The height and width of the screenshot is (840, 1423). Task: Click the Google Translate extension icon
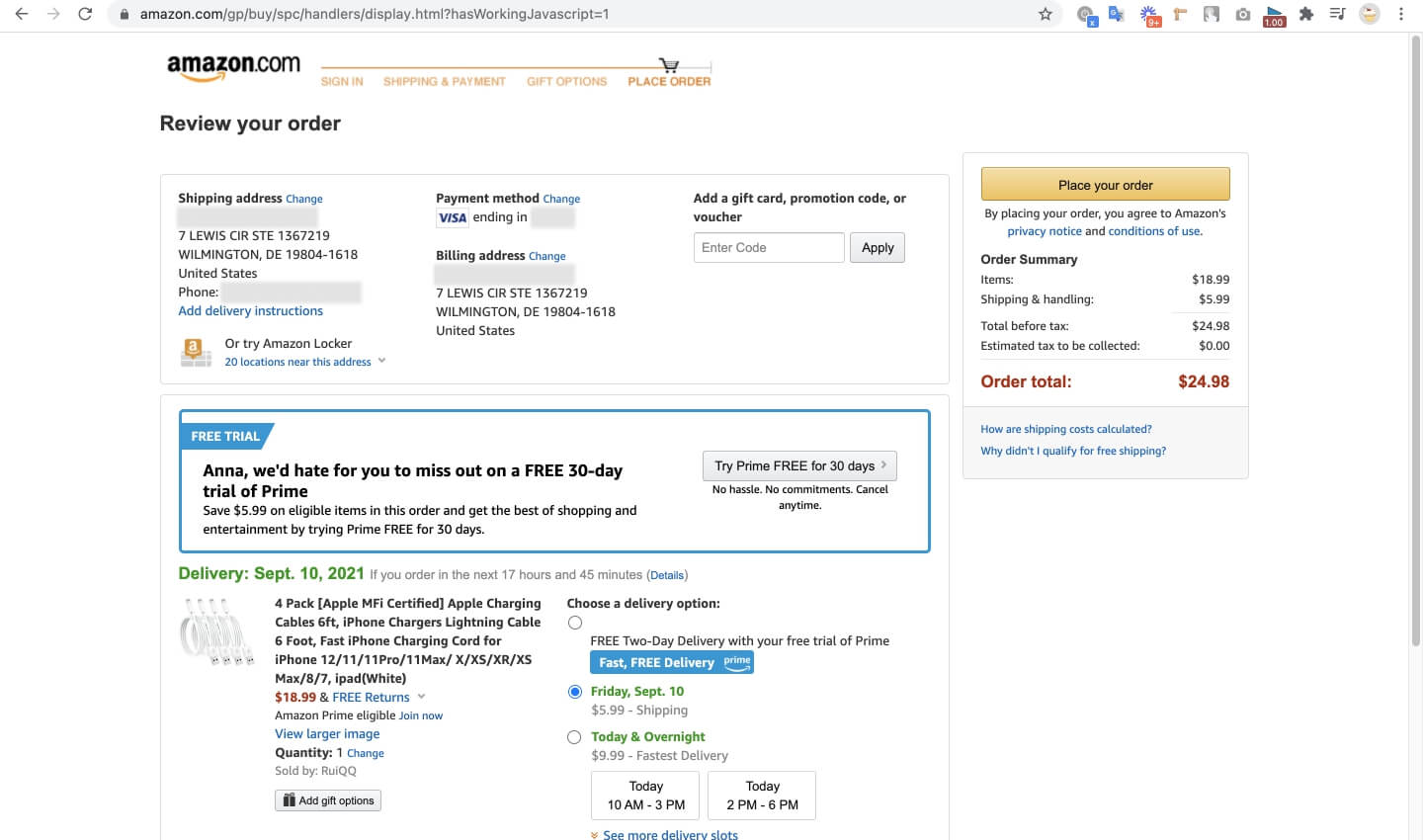[1117, 14]
